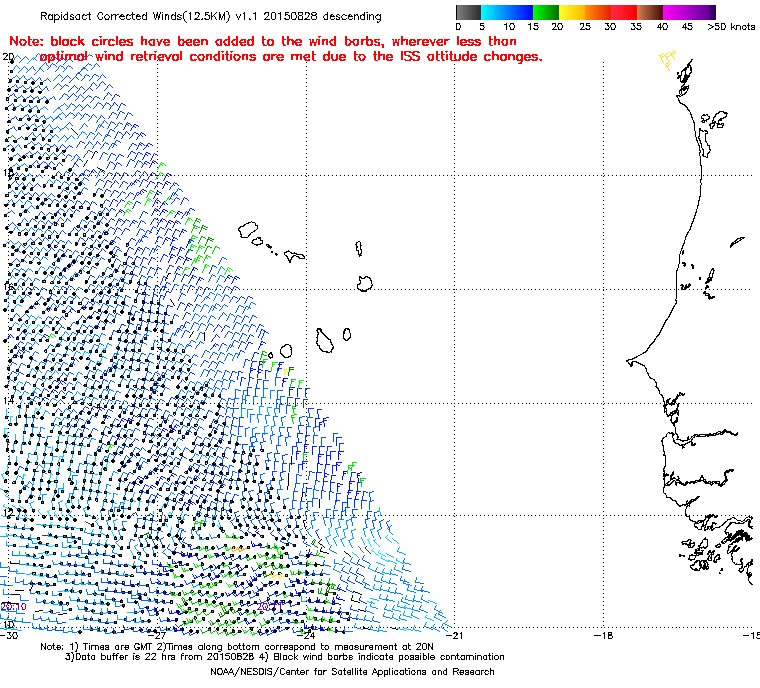The width and height of the screenshot is (760, 688).
Task: Click the latitude label '14'
Action: click(8, 400)
